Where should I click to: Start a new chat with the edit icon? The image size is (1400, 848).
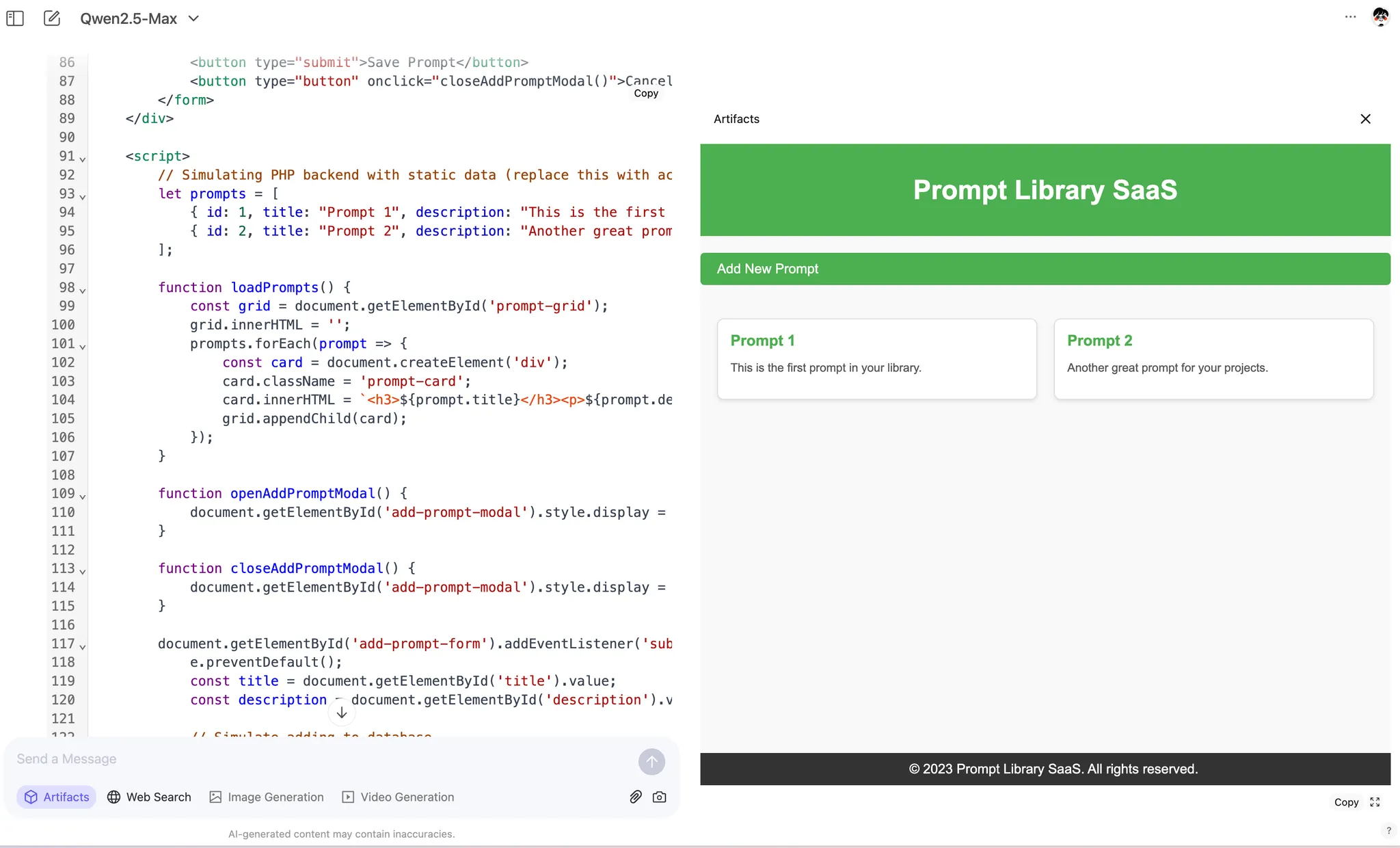pos(52,18)
